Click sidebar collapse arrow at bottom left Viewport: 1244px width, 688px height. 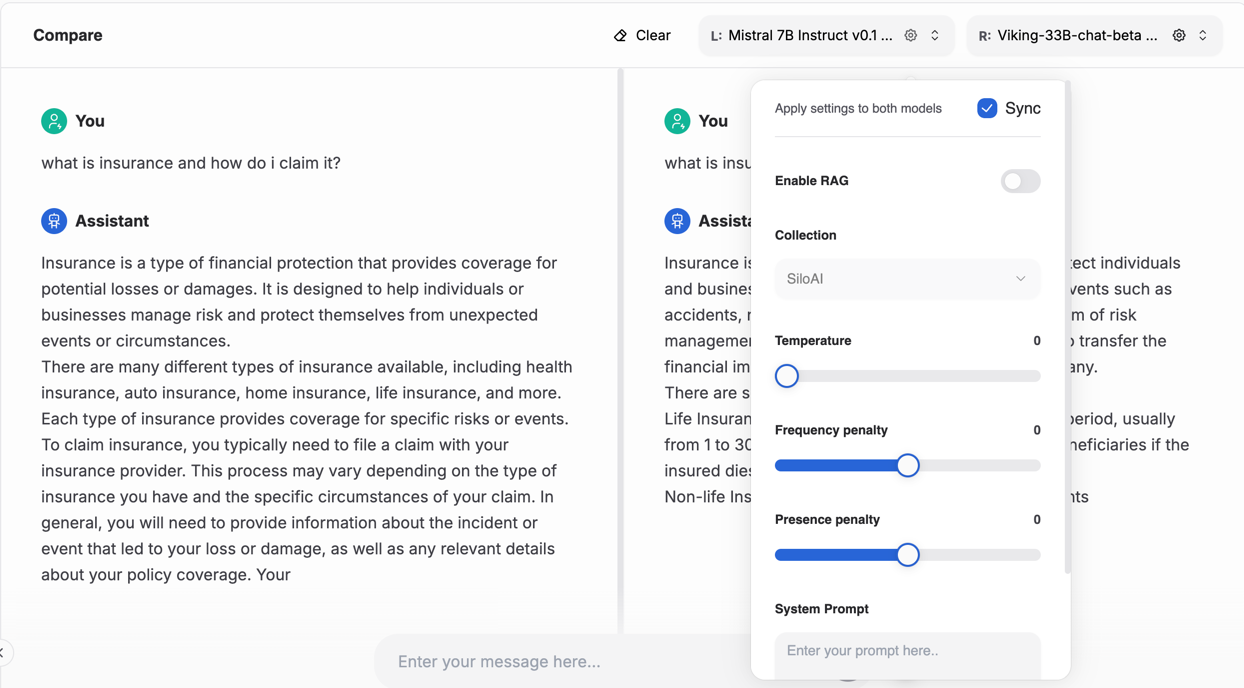pyautogui.click(x=3, y=652)
